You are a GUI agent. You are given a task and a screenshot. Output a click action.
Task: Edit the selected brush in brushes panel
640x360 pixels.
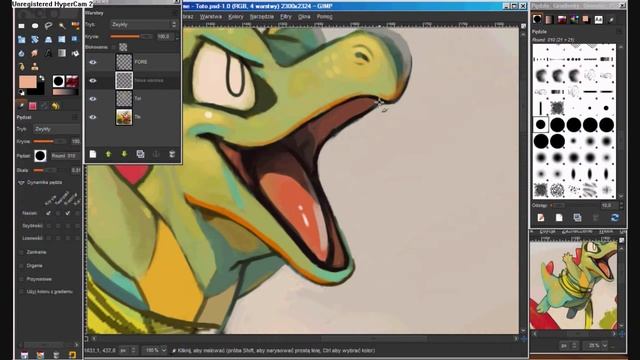pyautogui.click(x=541, y=218)
